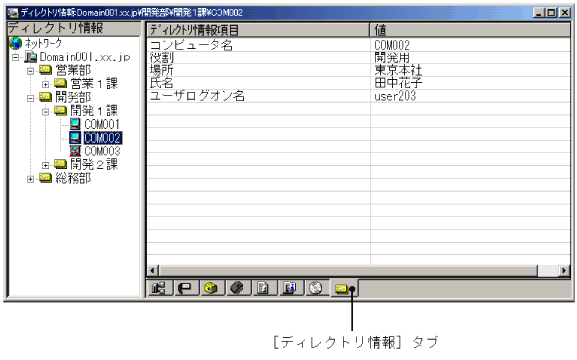This screenshot has height=360, width=577.
Task: Click the title bar application icon
Action: 13,13
